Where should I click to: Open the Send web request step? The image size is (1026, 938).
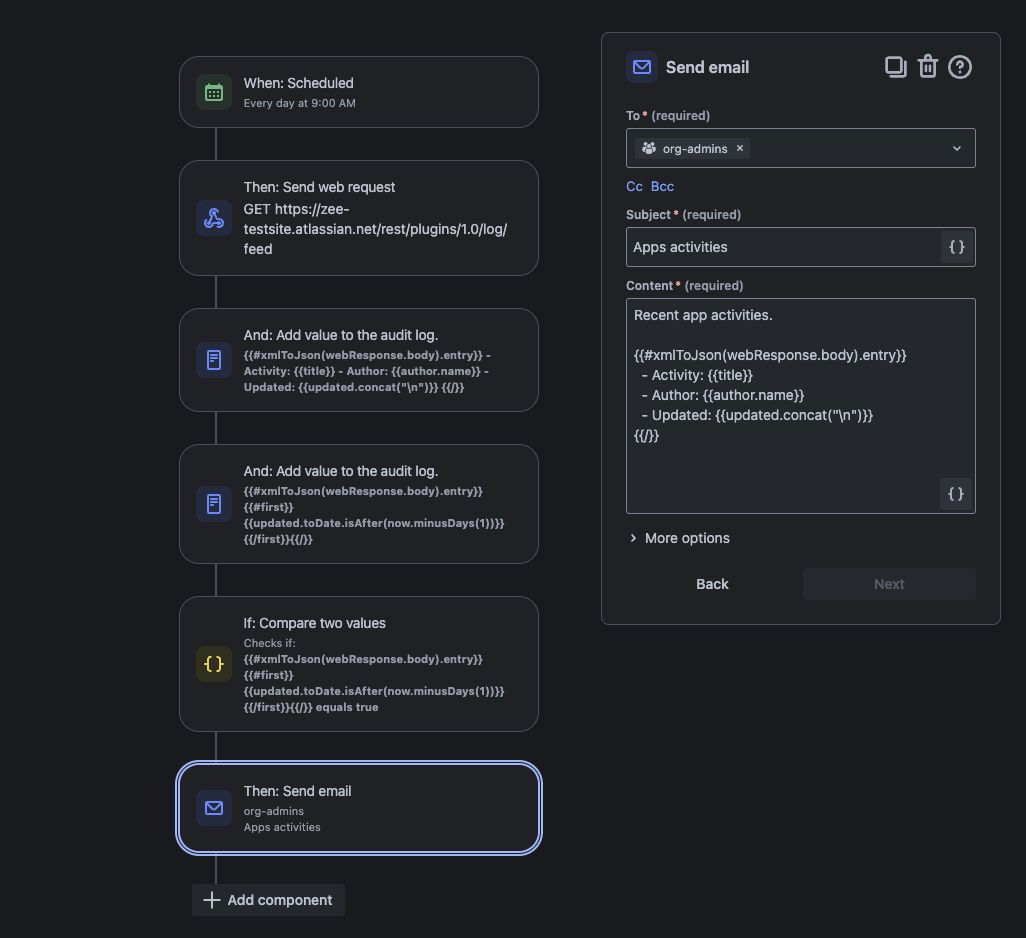click(x=359, y=218)
